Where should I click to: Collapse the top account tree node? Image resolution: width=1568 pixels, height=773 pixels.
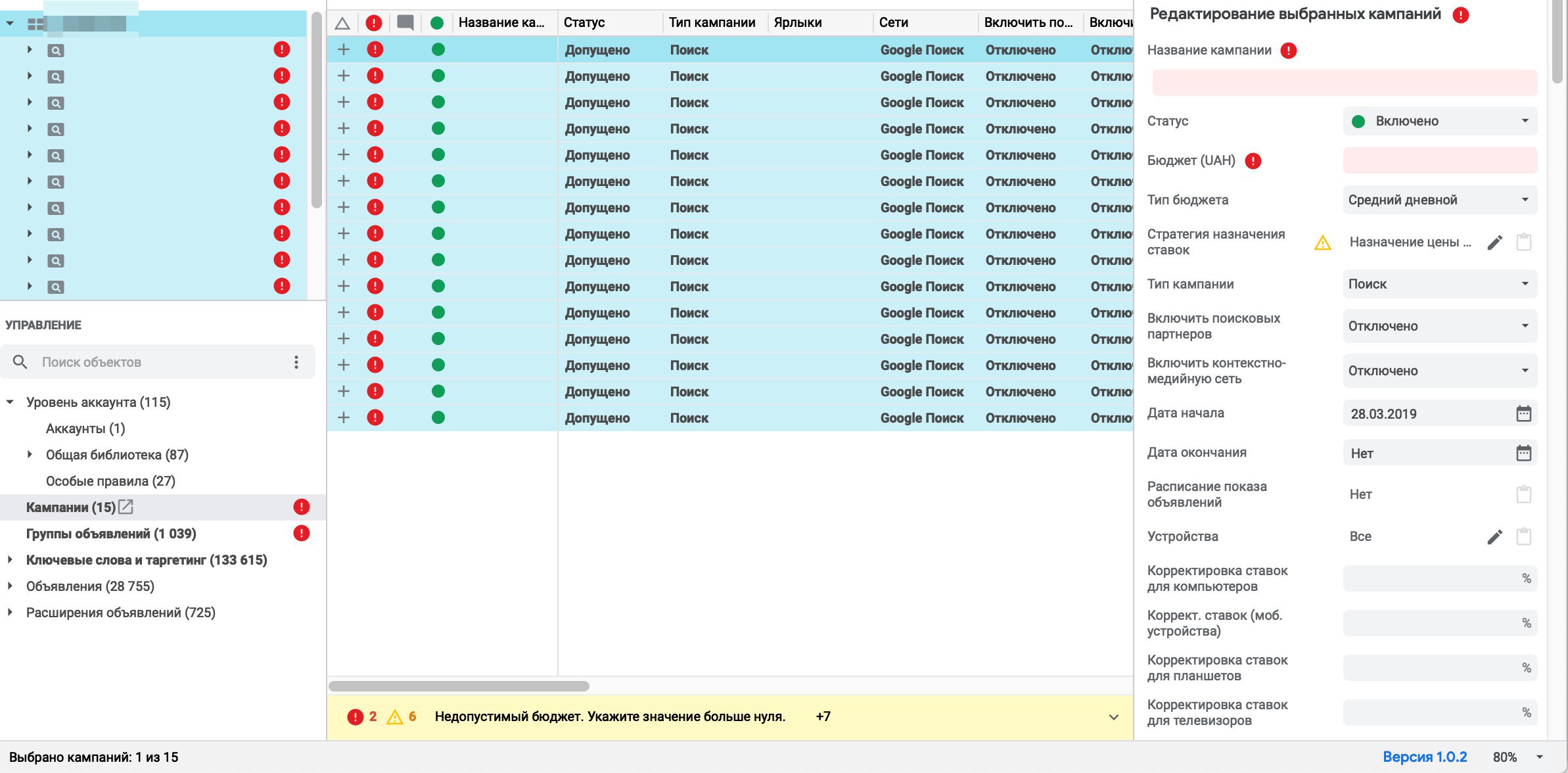click(x=10, y=24)
